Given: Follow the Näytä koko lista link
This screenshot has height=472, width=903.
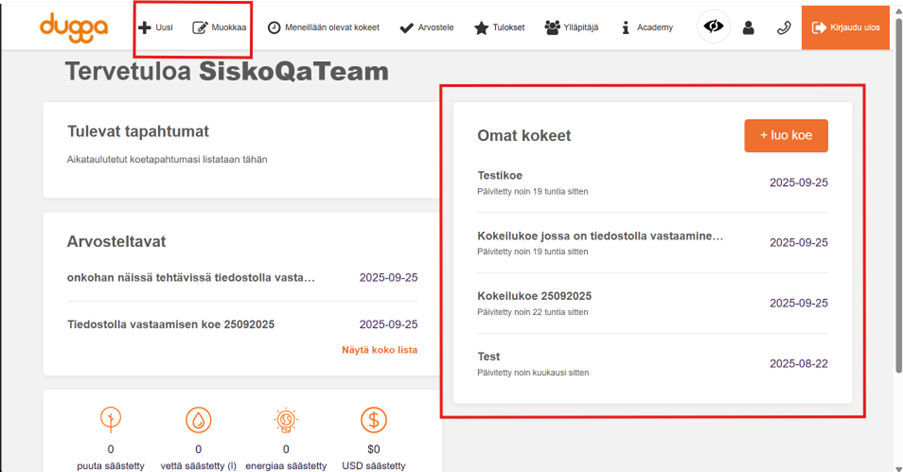Looking at the screenshot, I should (x=379, y=350).
